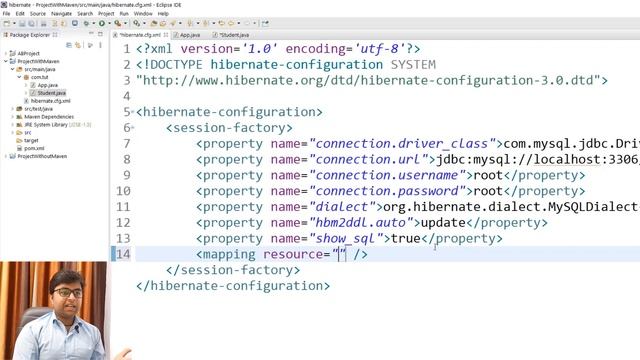Click the Debug bug icon
The height and width of the screenshot is (360, 640).
(86, 23)
